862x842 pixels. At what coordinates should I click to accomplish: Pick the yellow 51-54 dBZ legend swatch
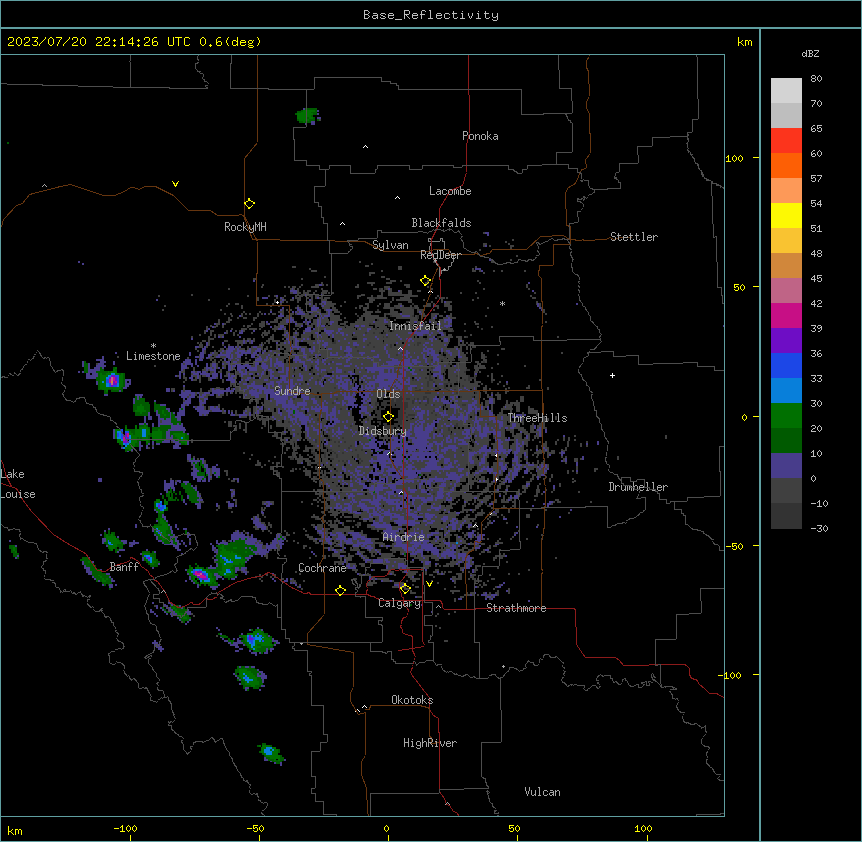click(x=786, y=215)
